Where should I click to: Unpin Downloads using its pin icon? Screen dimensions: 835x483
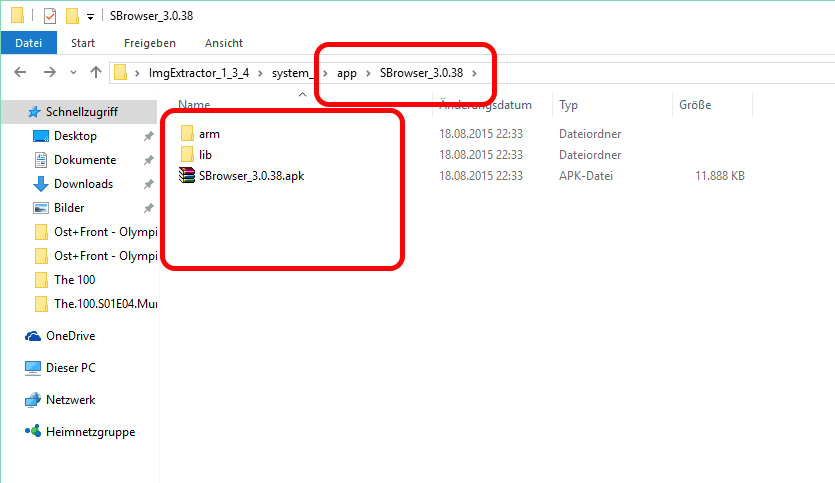point(149,184)
